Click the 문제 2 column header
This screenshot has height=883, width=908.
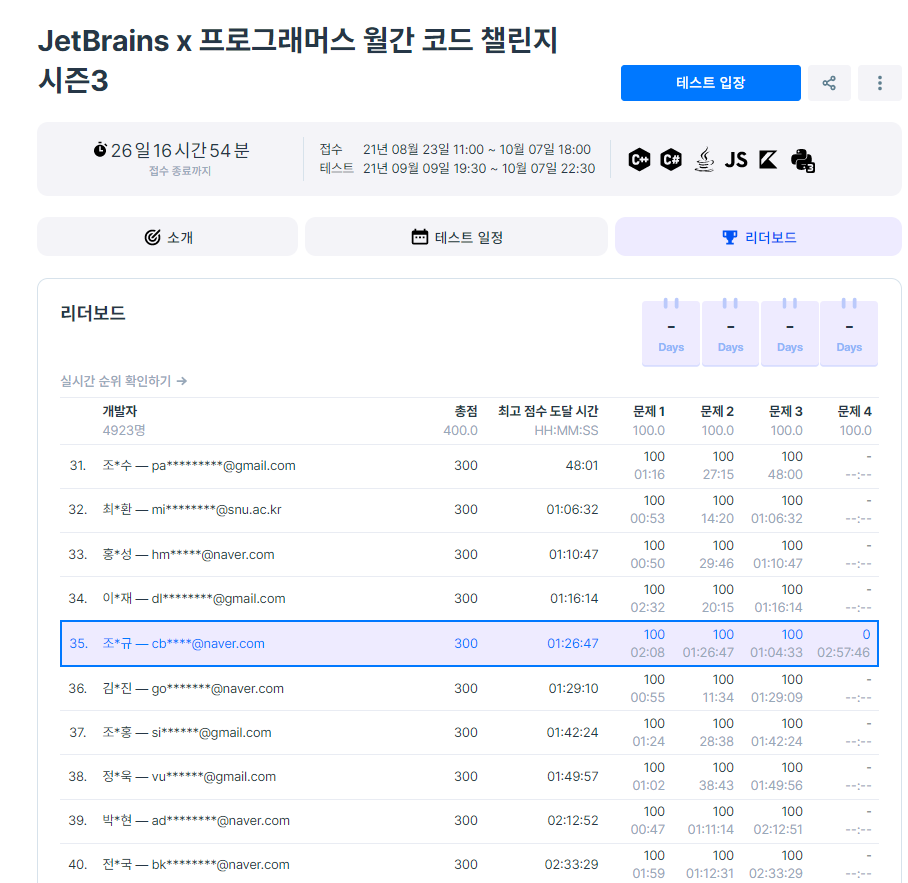pyautogui.click(x=717, y=411)
